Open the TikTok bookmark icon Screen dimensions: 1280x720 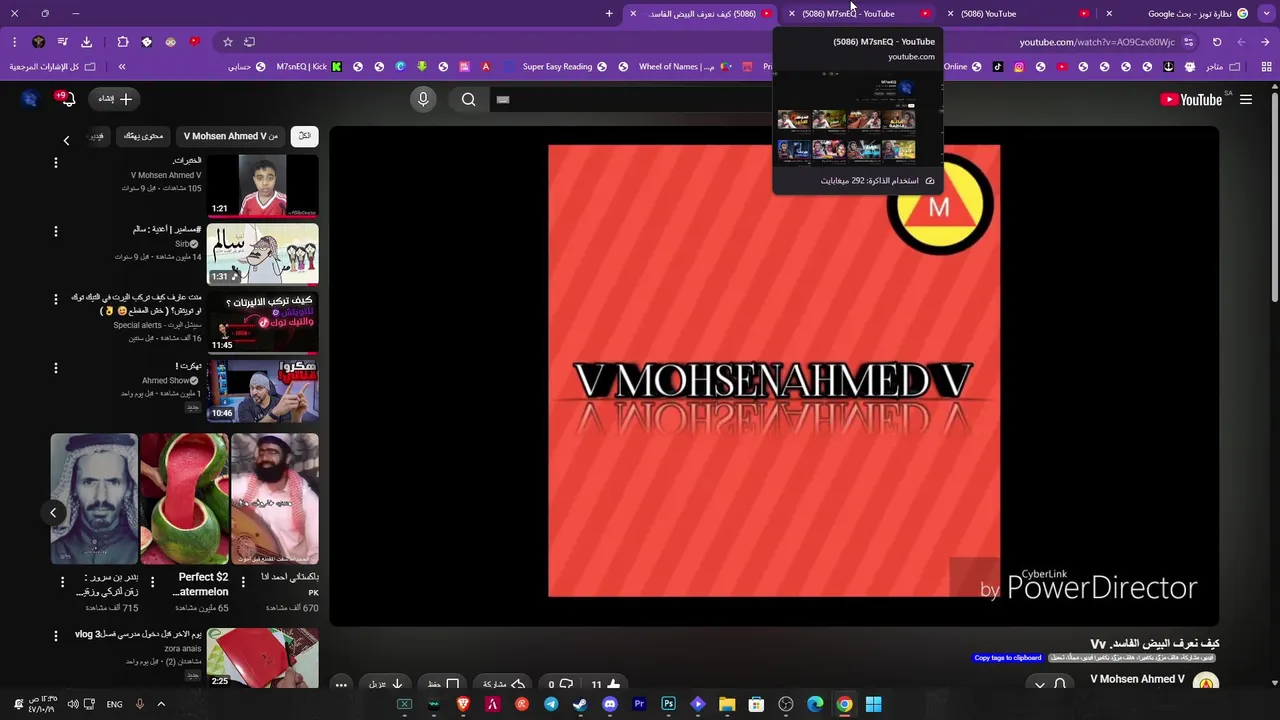997,67
